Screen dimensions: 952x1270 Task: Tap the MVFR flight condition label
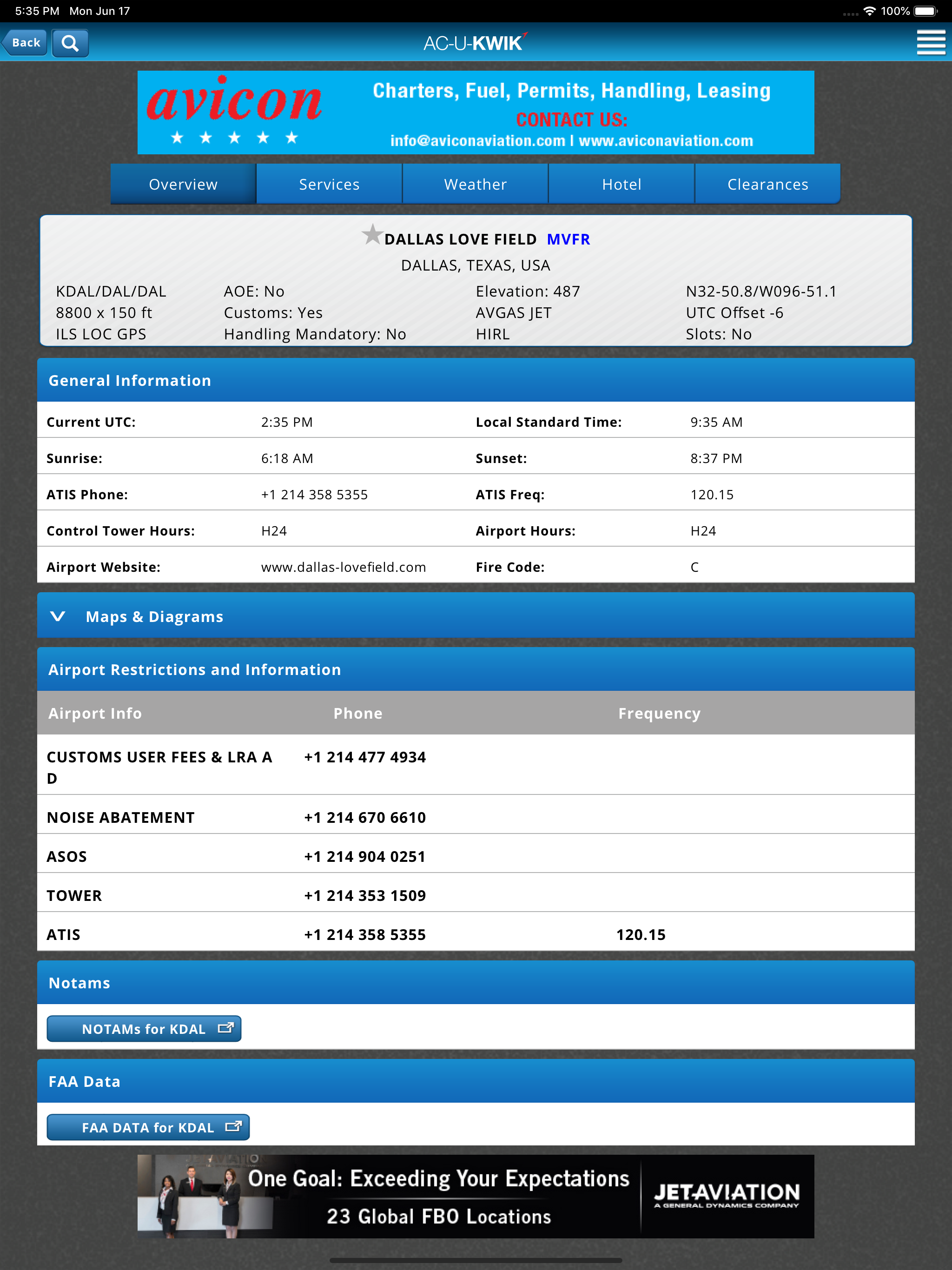(x=568, y=239)
